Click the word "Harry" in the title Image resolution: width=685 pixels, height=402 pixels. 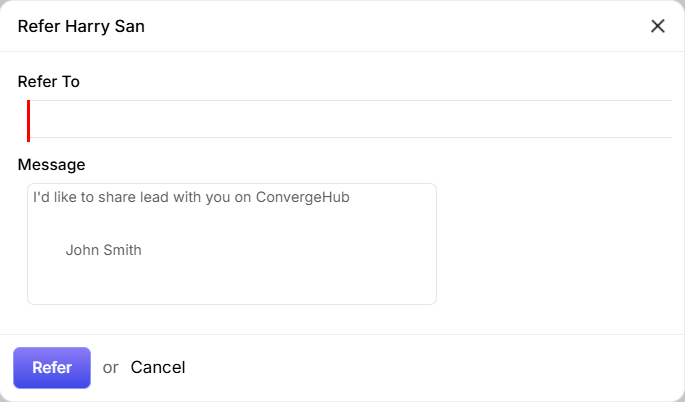coord(86,27)
